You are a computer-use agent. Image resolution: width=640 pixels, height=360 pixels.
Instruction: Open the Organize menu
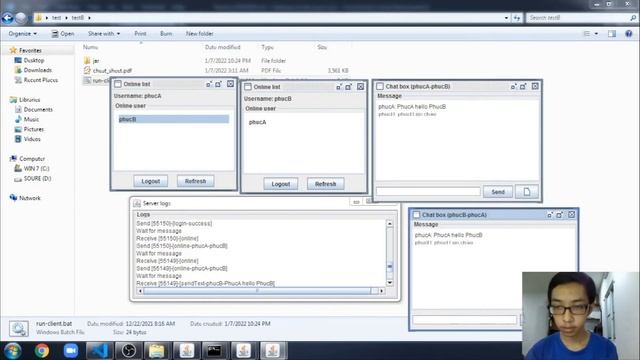pyautogui.click(x=22, y=34)
